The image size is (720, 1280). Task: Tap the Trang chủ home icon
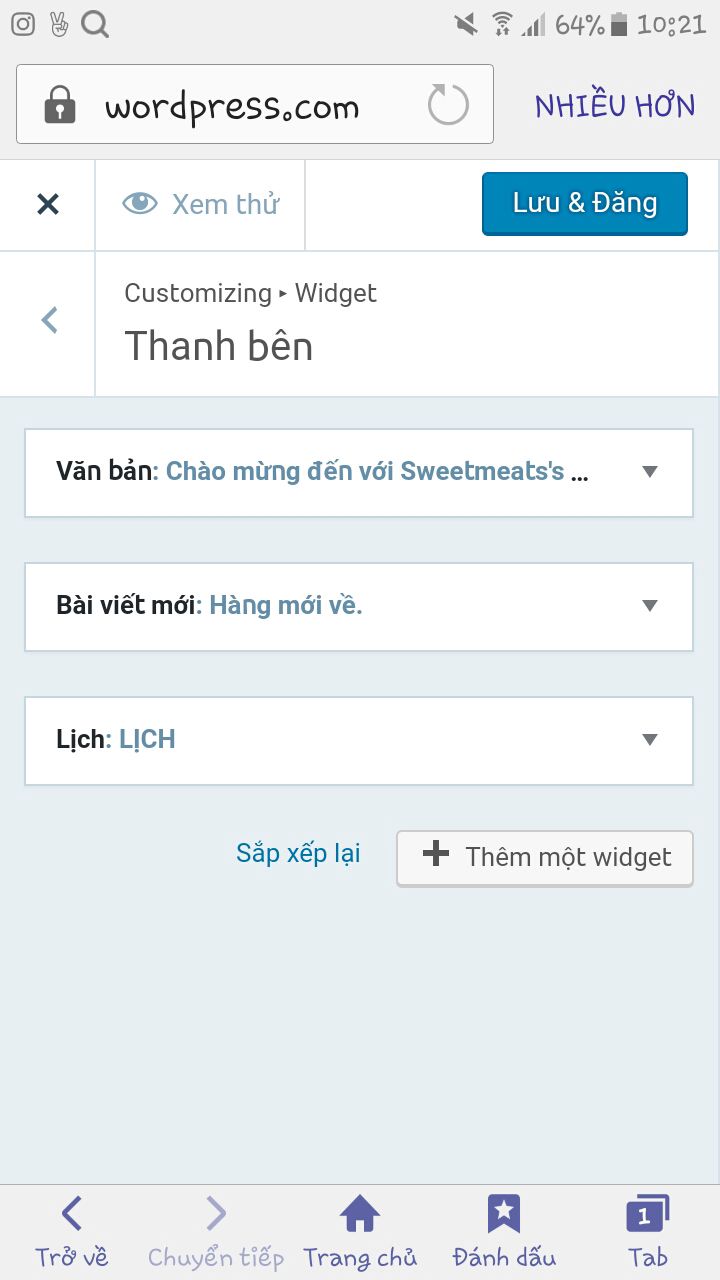pos(360,1214)
